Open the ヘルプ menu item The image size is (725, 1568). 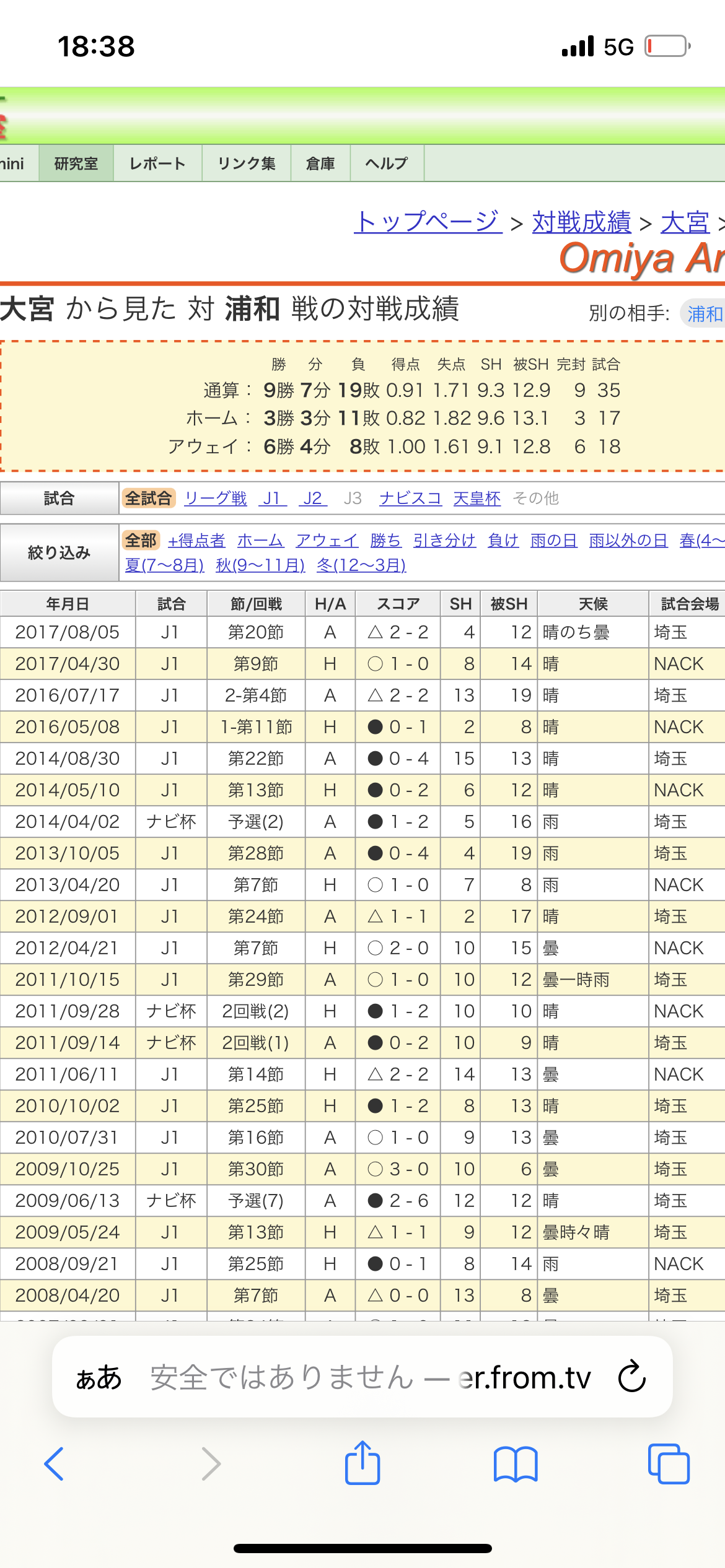387,163
